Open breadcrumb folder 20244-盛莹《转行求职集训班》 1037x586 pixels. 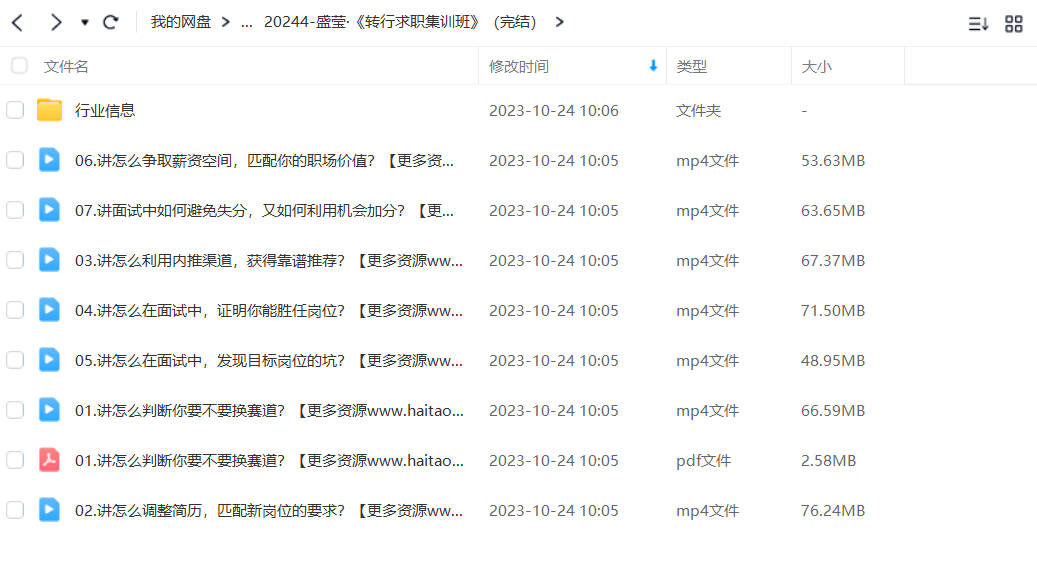tap(399, 22)
